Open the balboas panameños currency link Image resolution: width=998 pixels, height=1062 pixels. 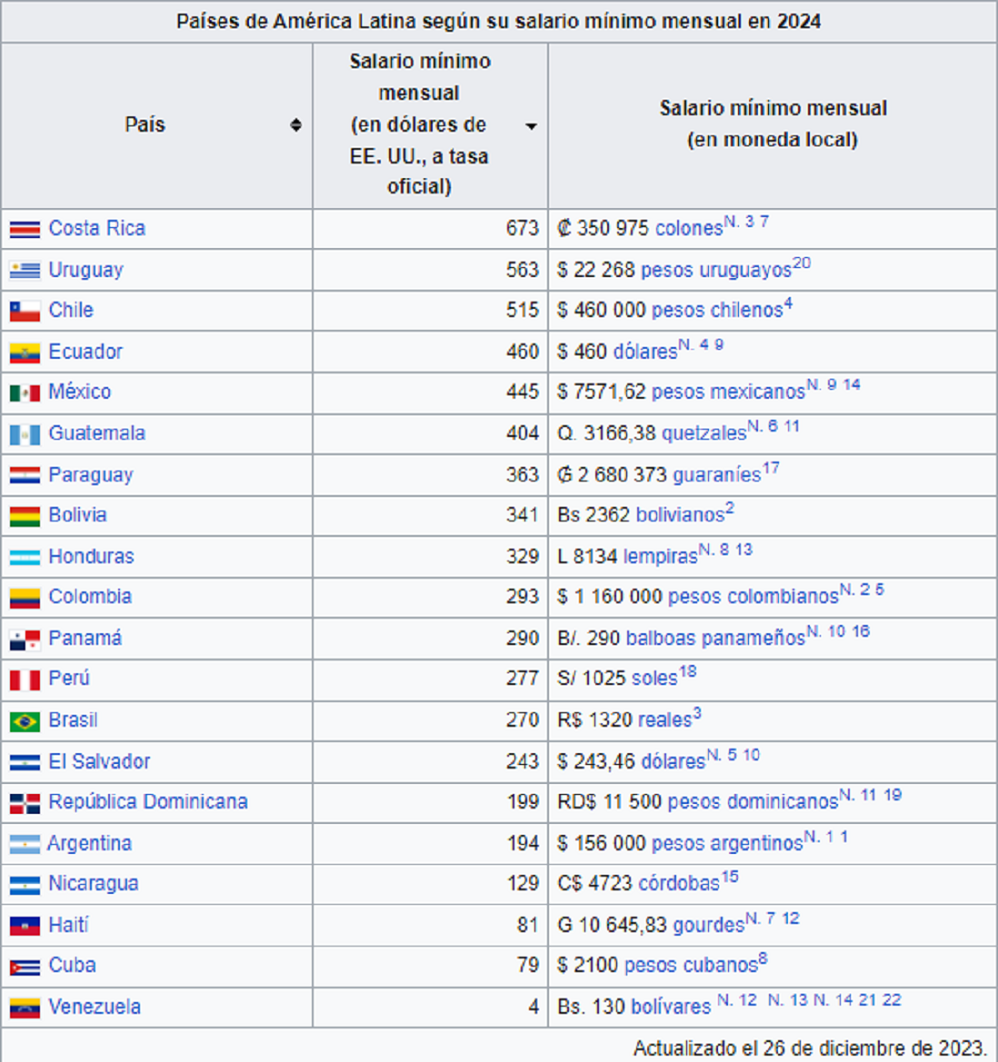(716, 638)
